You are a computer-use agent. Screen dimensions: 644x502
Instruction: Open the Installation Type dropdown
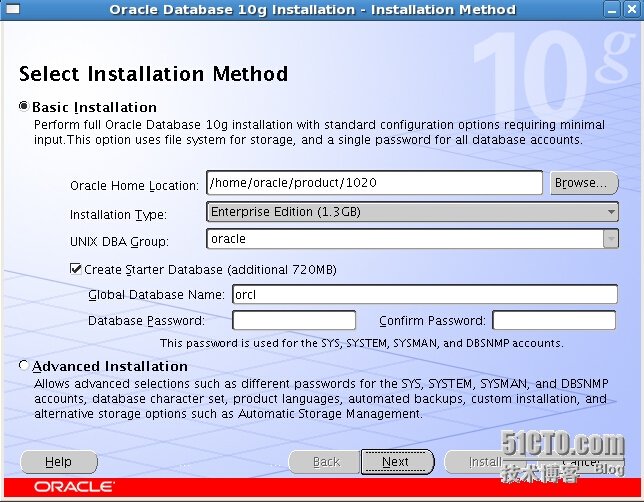(412, 212)
